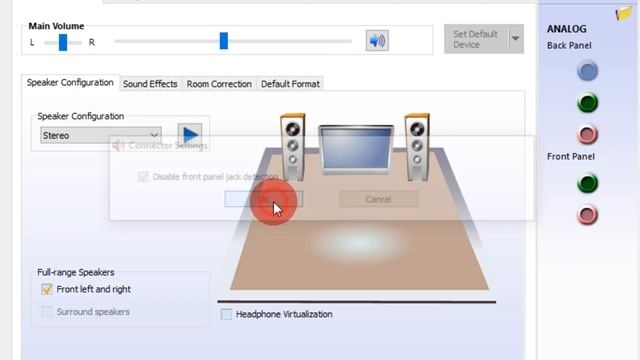Screen dimensions: 640x360
Task: Mute the main volume speaker icon
Action: click(x=377, y=40)
